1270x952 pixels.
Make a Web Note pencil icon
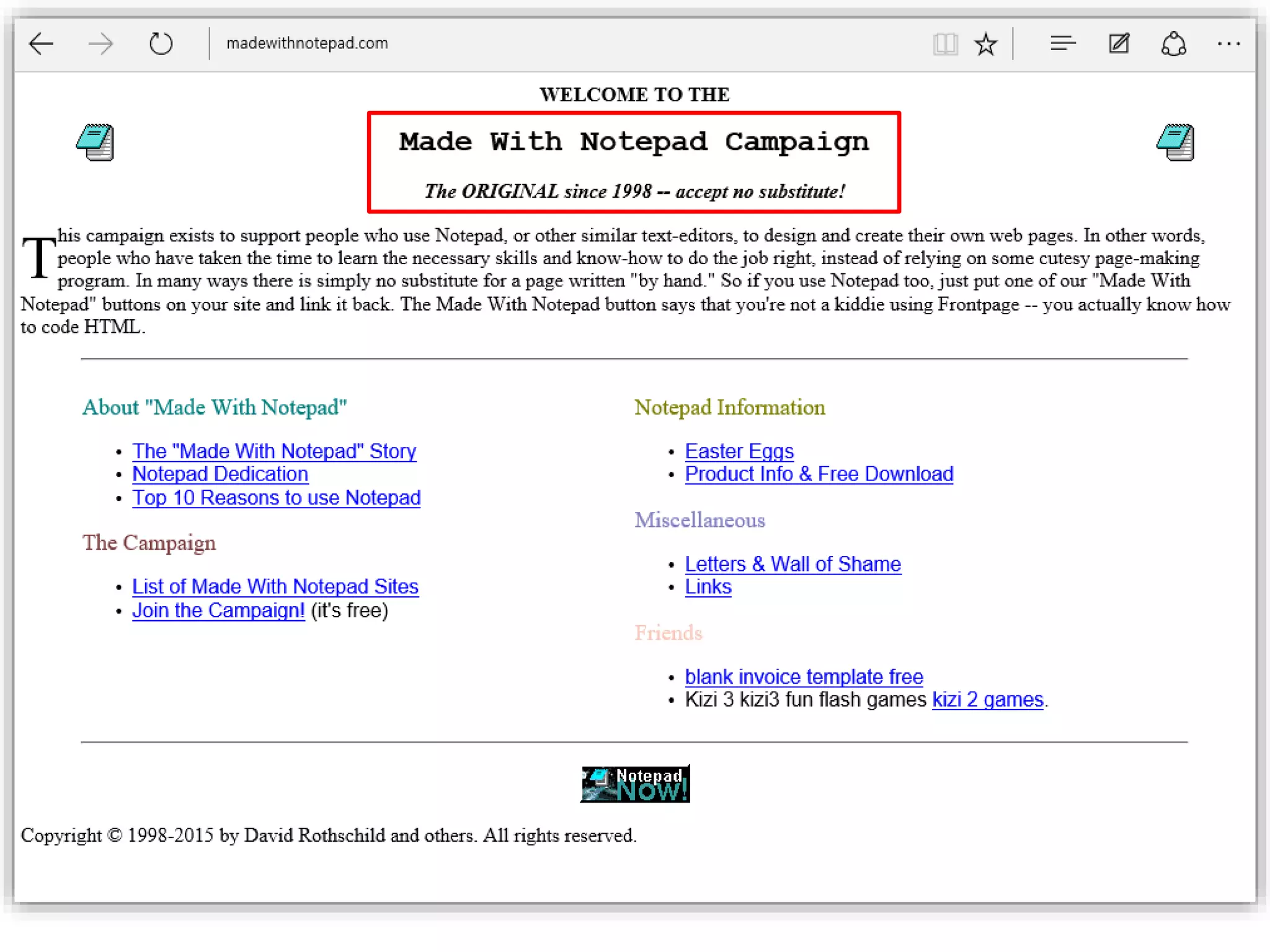pyautogui.click(x=1119, y=44)
